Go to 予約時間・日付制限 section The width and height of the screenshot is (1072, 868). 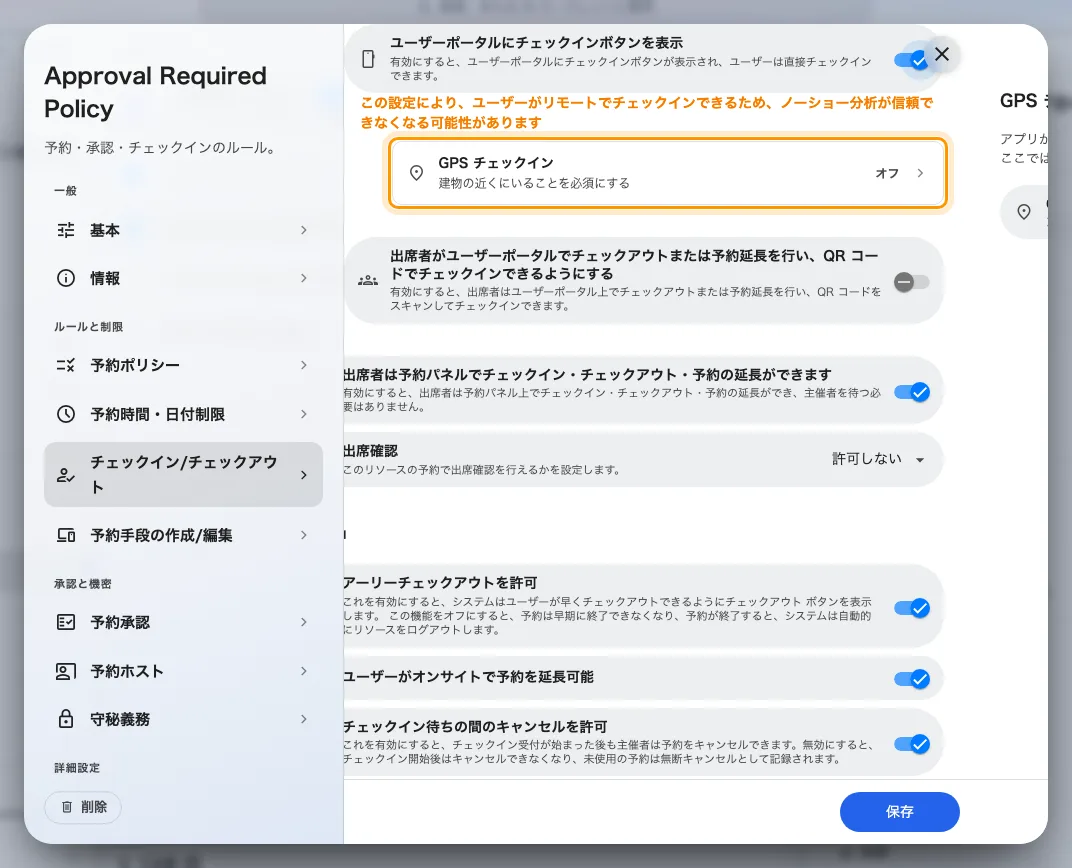point(183,414)
